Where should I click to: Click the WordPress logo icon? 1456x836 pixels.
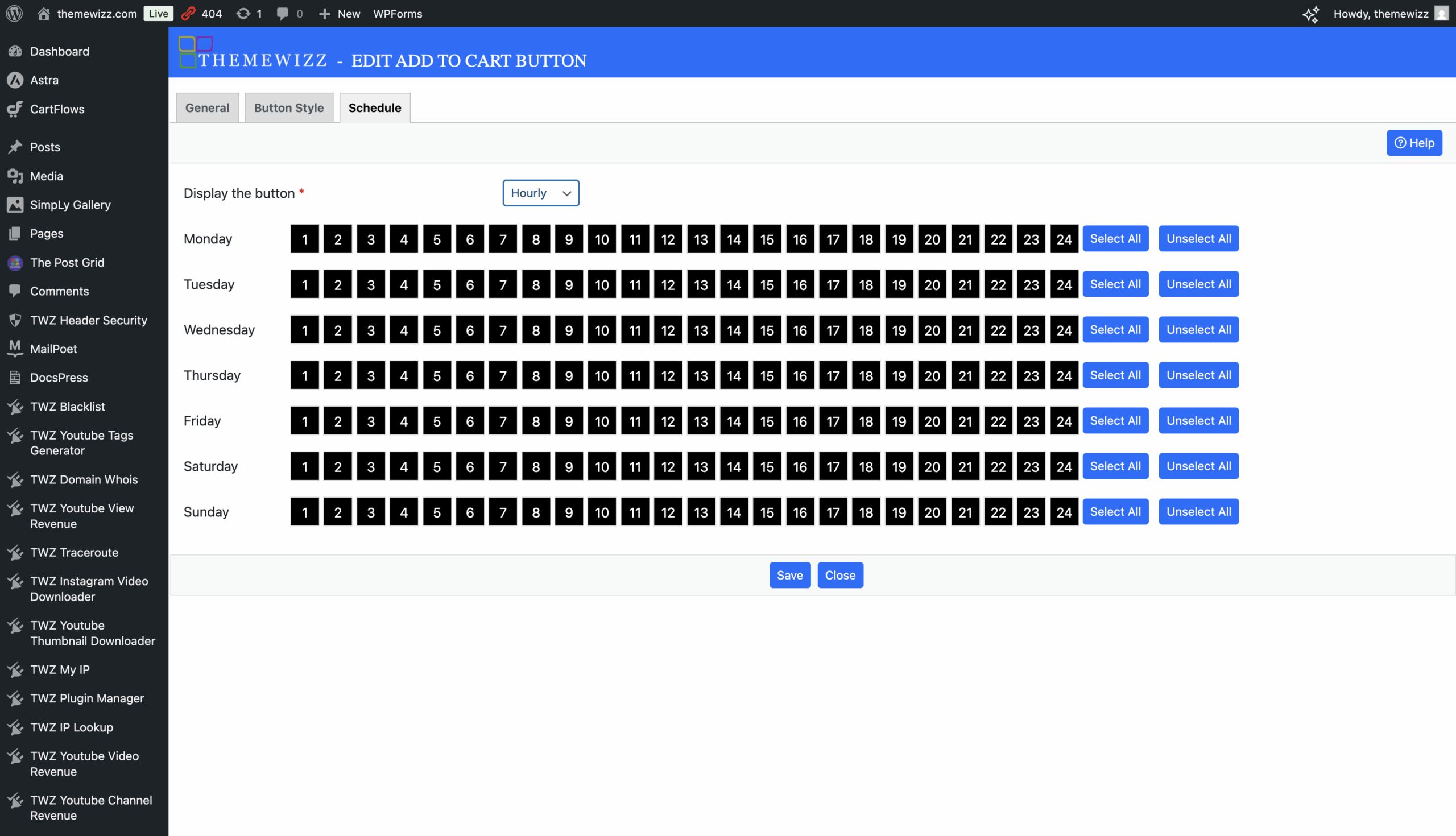(x=14, y=13)
